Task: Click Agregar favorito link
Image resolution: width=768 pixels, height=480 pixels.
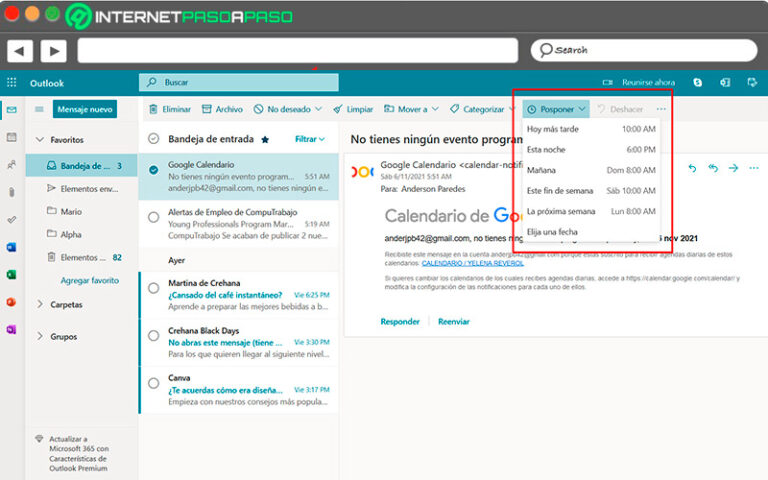Action: pyautogui.click(x=90, y=280)
